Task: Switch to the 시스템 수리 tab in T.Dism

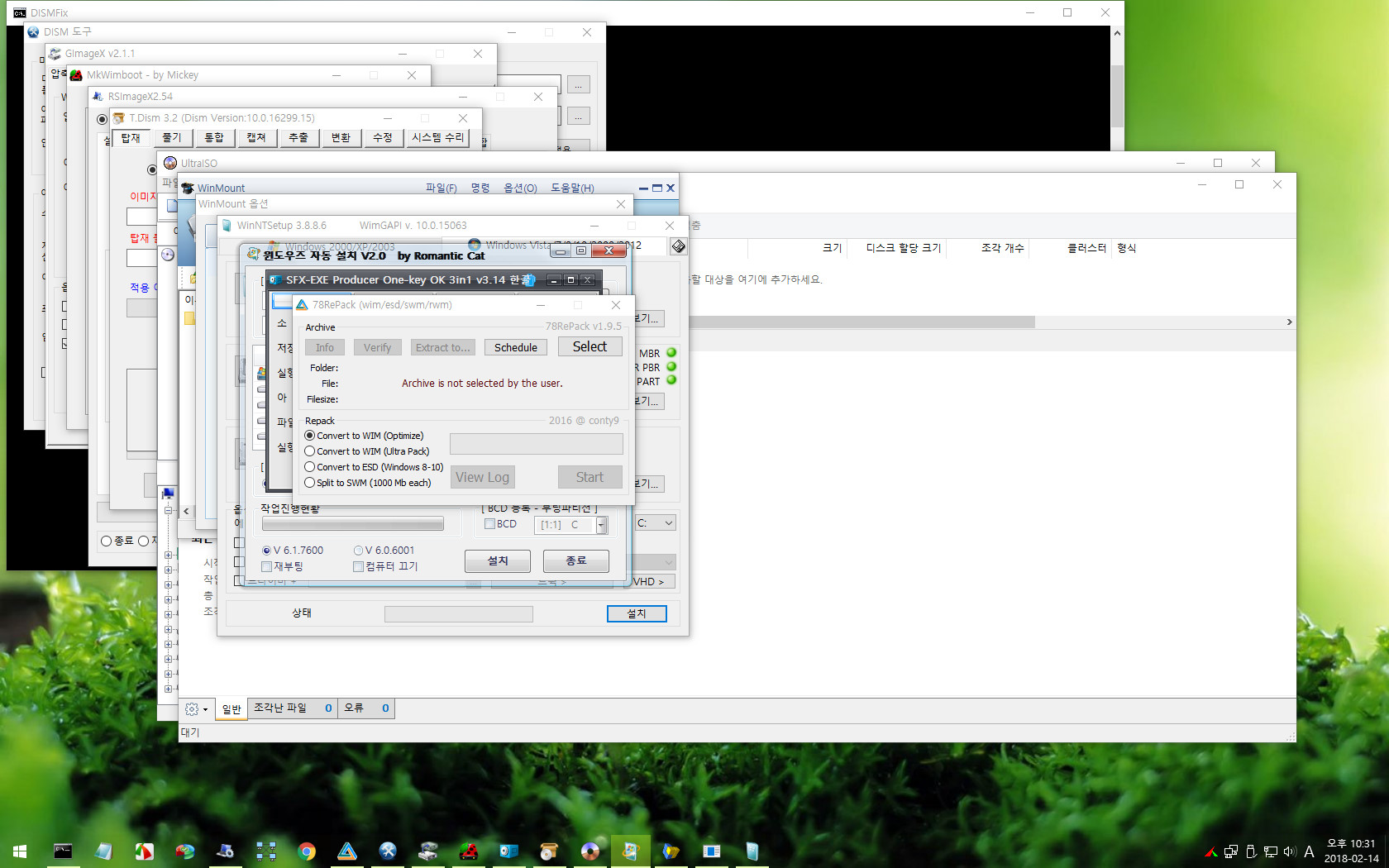Action: 438,138
